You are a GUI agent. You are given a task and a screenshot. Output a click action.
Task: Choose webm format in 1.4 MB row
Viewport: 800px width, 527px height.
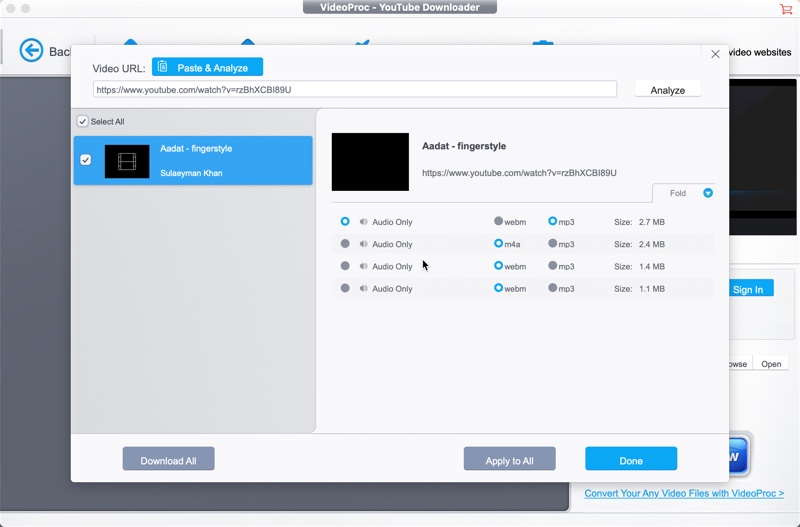point(498,265)
